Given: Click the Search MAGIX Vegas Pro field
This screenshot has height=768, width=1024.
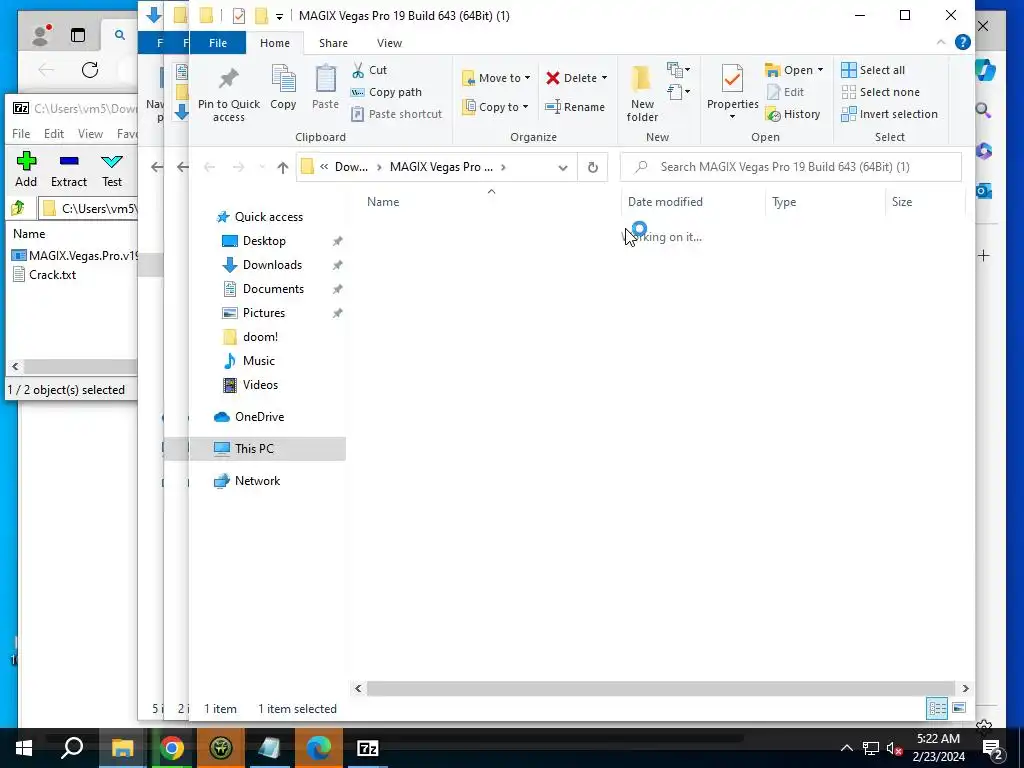Looking at the screenshot, I should 791,167.
